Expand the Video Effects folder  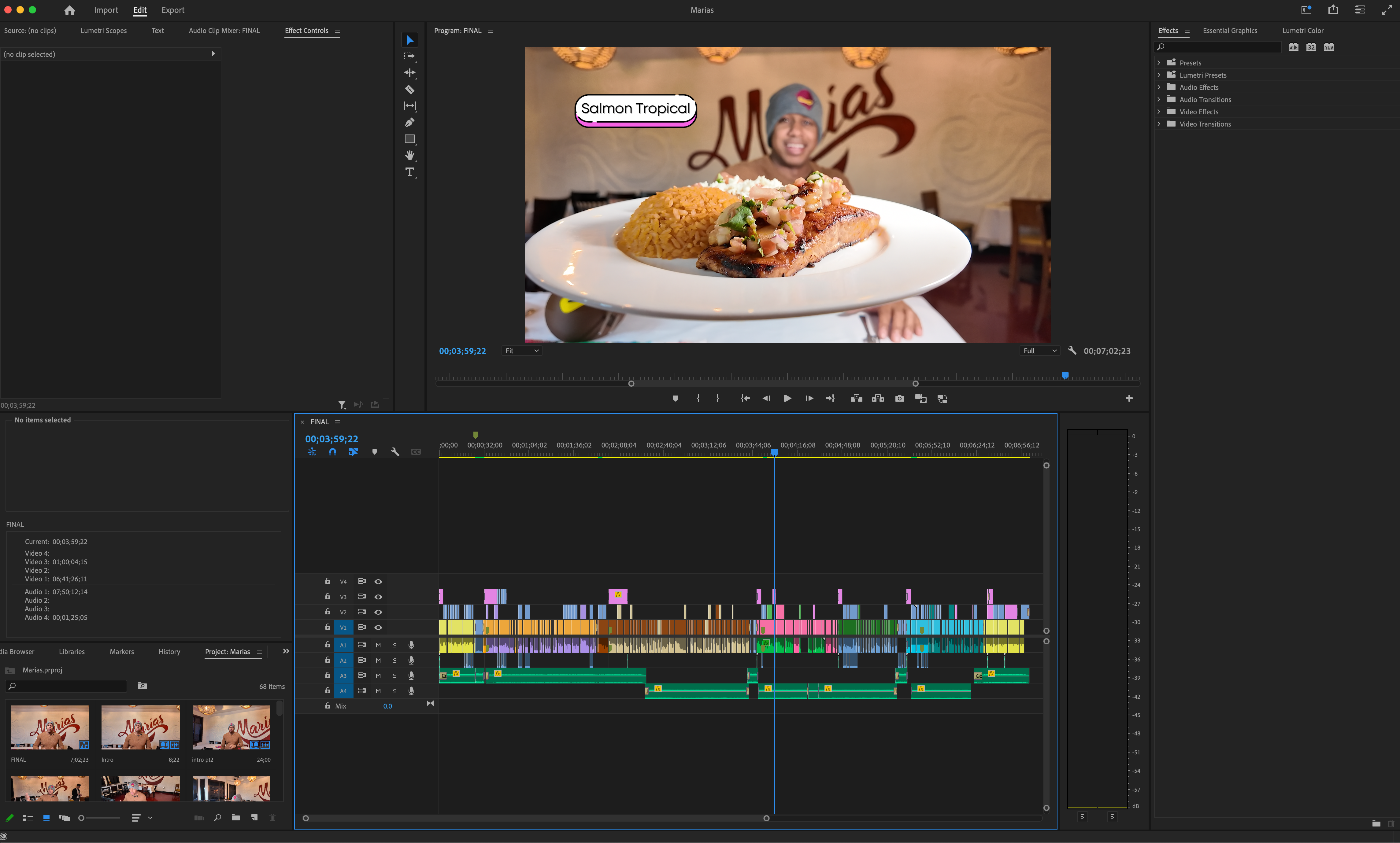[x=1158, y=111]
